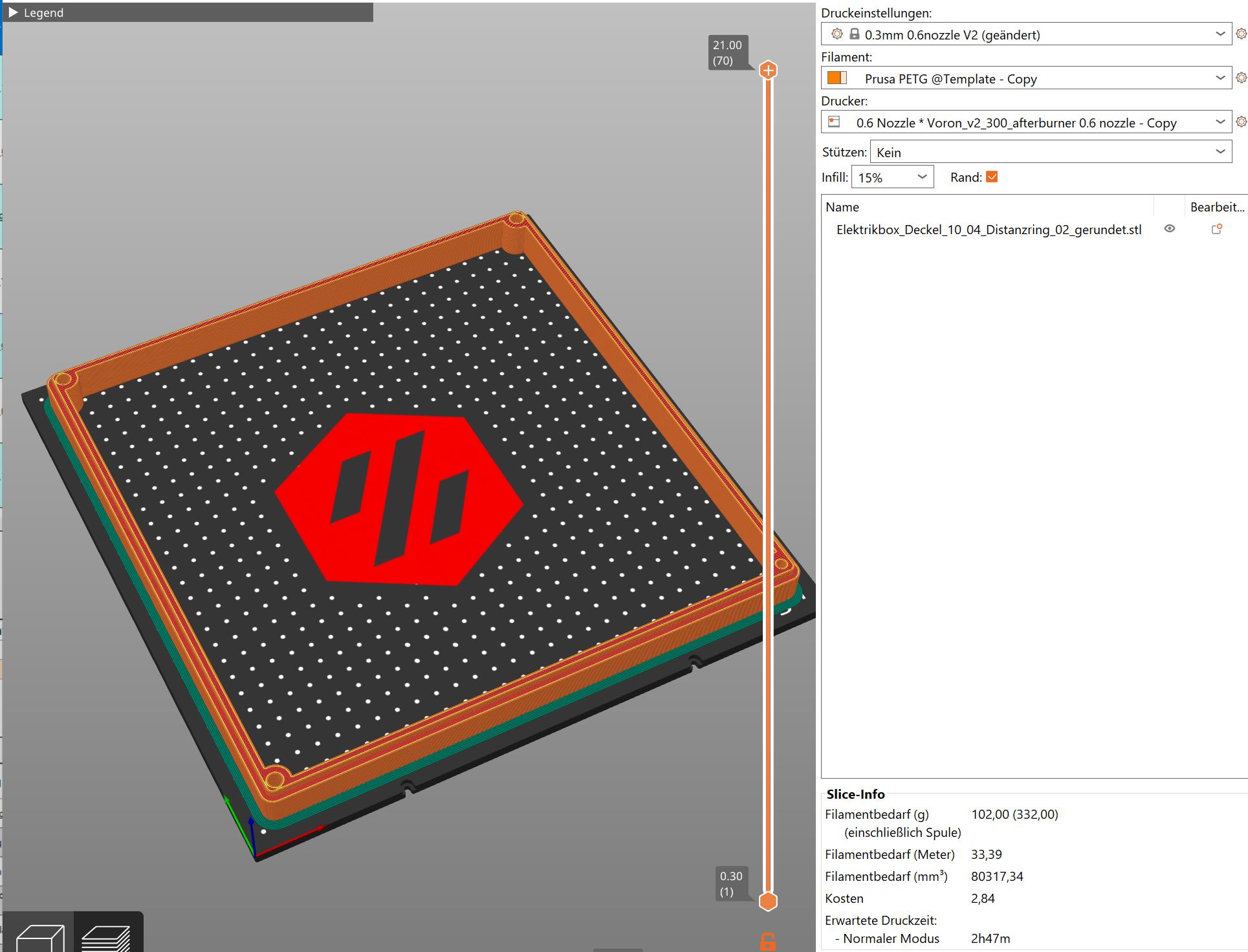Click the 0.30 (1) bottom layer label
1248x952 pixels.
click(732, 883)
